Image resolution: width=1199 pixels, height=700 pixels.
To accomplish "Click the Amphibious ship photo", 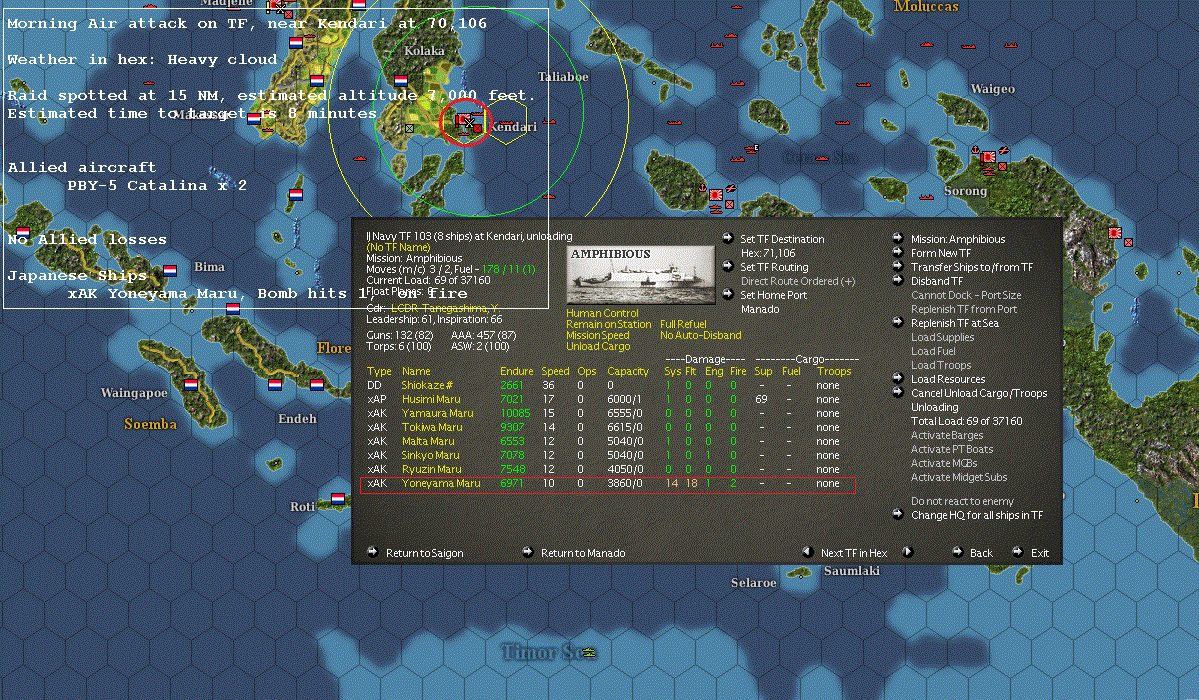I will [641, 275].
